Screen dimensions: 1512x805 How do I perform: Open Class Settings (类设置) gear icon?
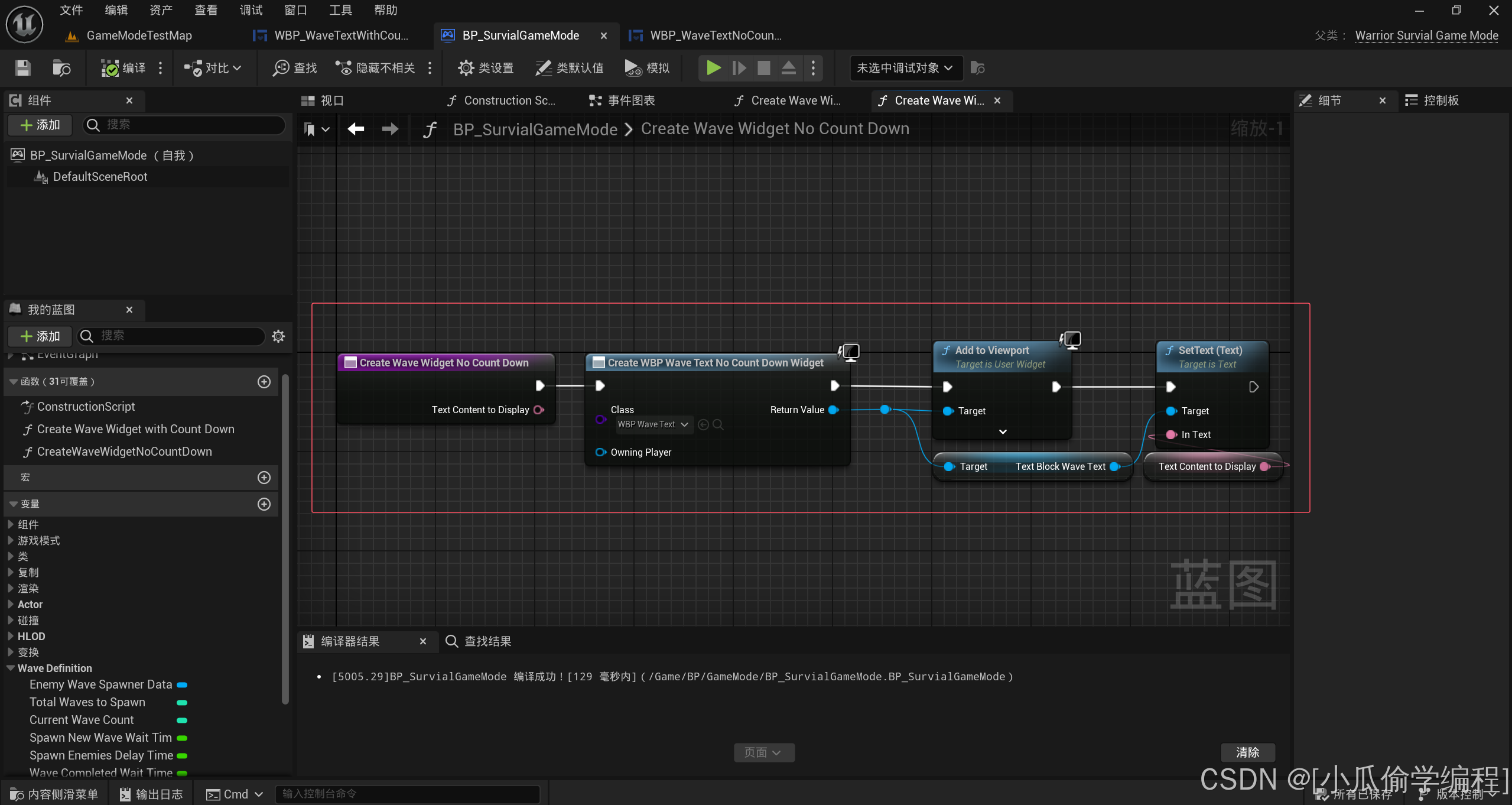pos(466,68)
